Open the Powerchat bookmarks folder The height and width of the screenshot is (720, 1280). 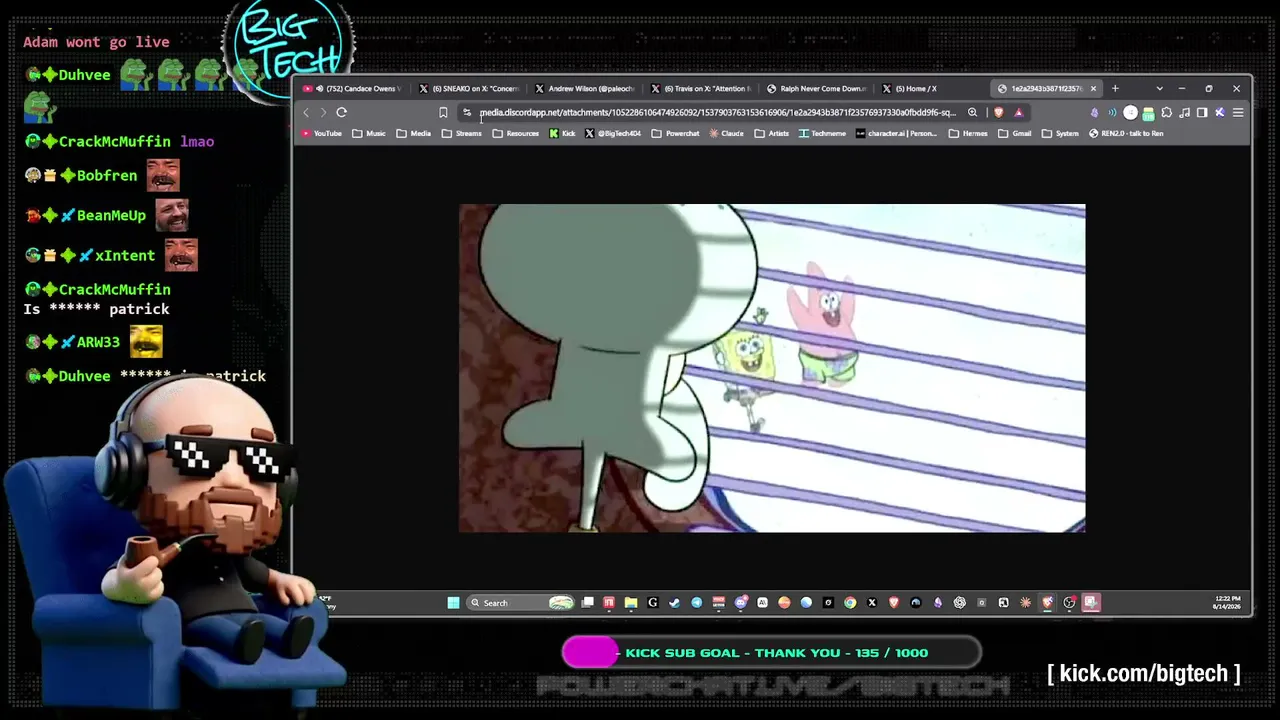pos(676,134)
